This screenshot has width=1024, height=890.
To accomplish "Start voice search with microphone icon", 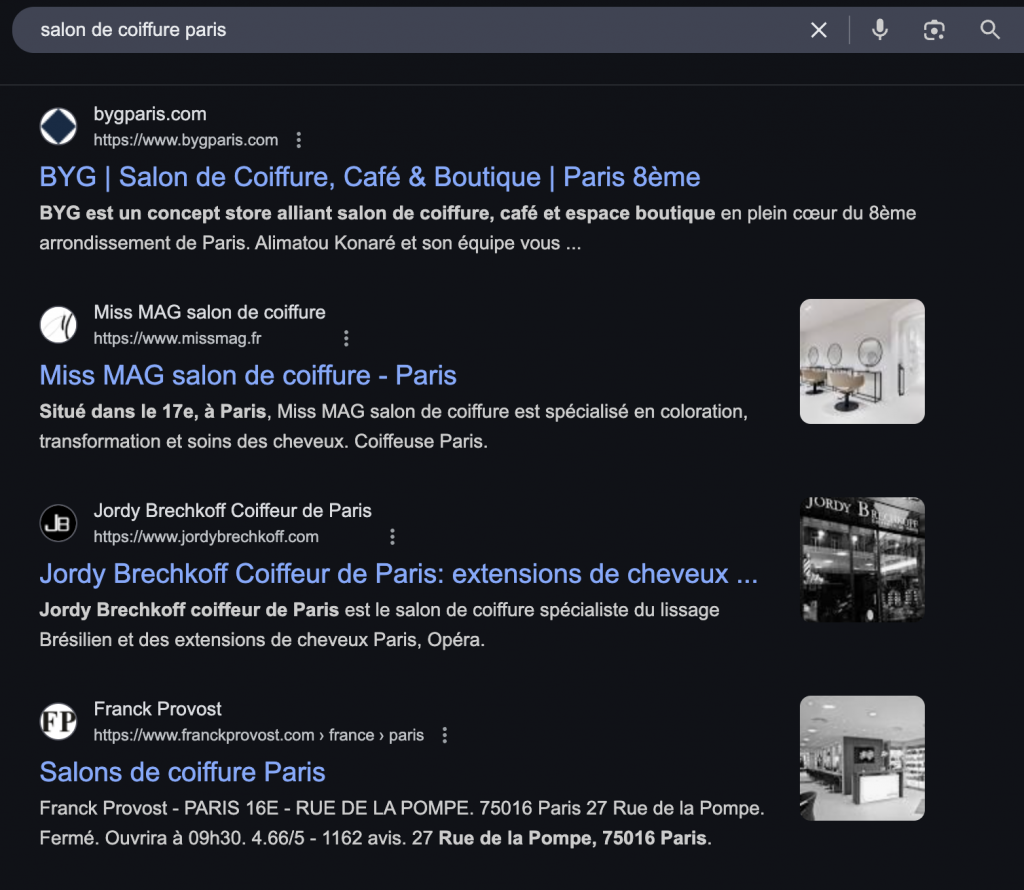I will tap(879, 30).
